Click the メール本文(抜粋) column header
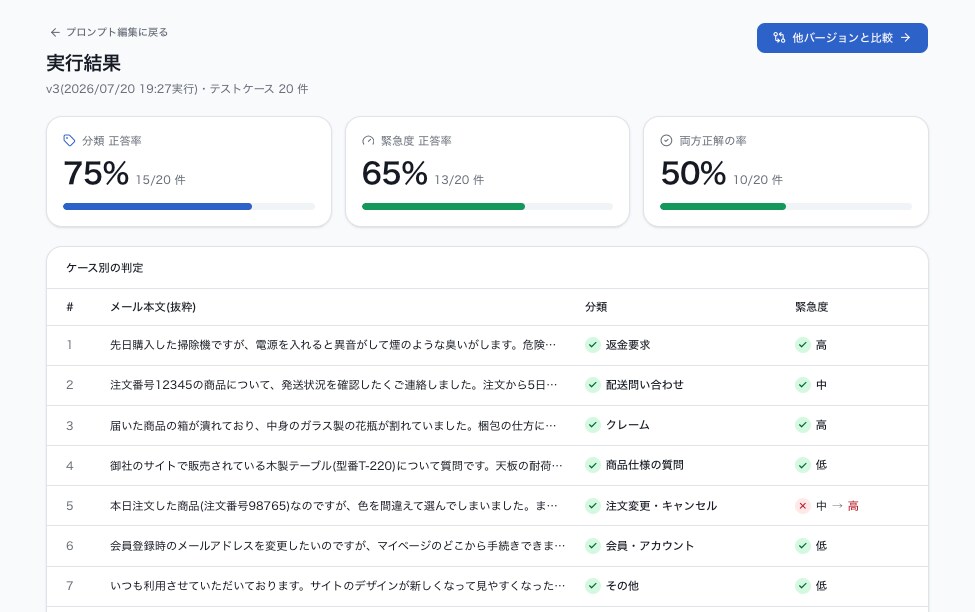 click(153, 307)
